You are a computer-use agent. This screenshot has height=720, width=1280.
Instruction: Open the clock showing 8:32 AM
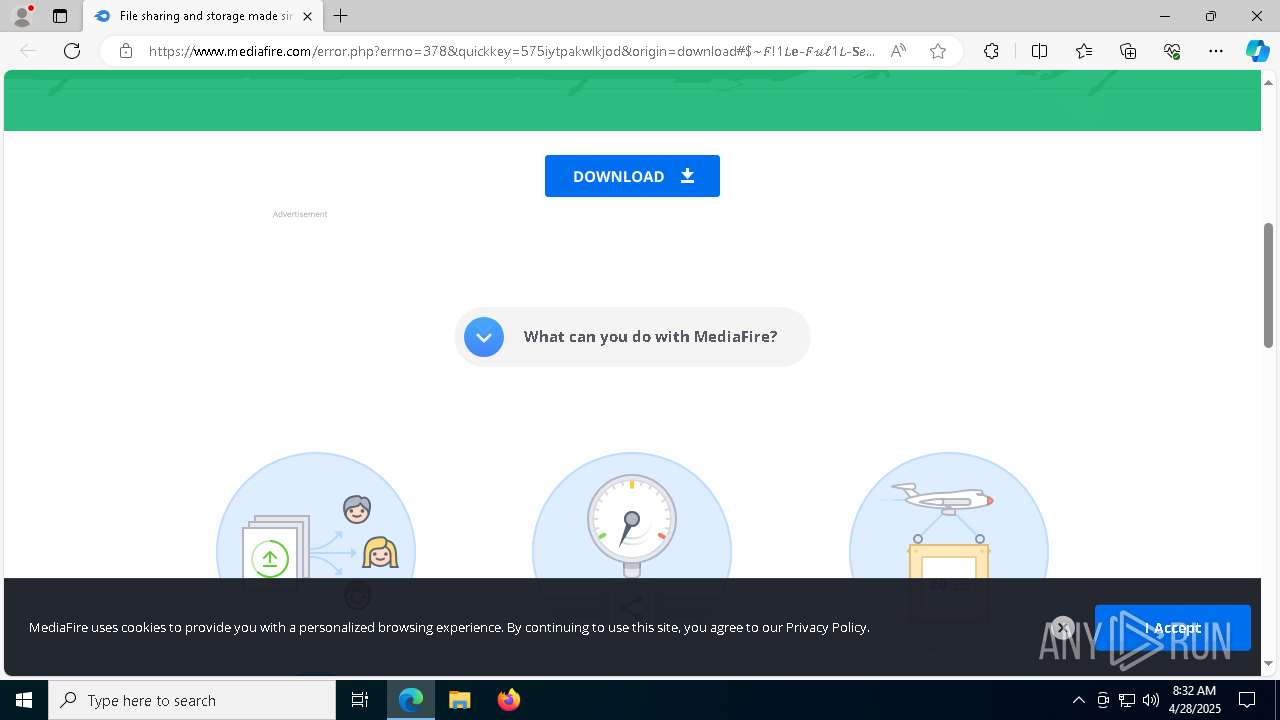[1194, 700]
